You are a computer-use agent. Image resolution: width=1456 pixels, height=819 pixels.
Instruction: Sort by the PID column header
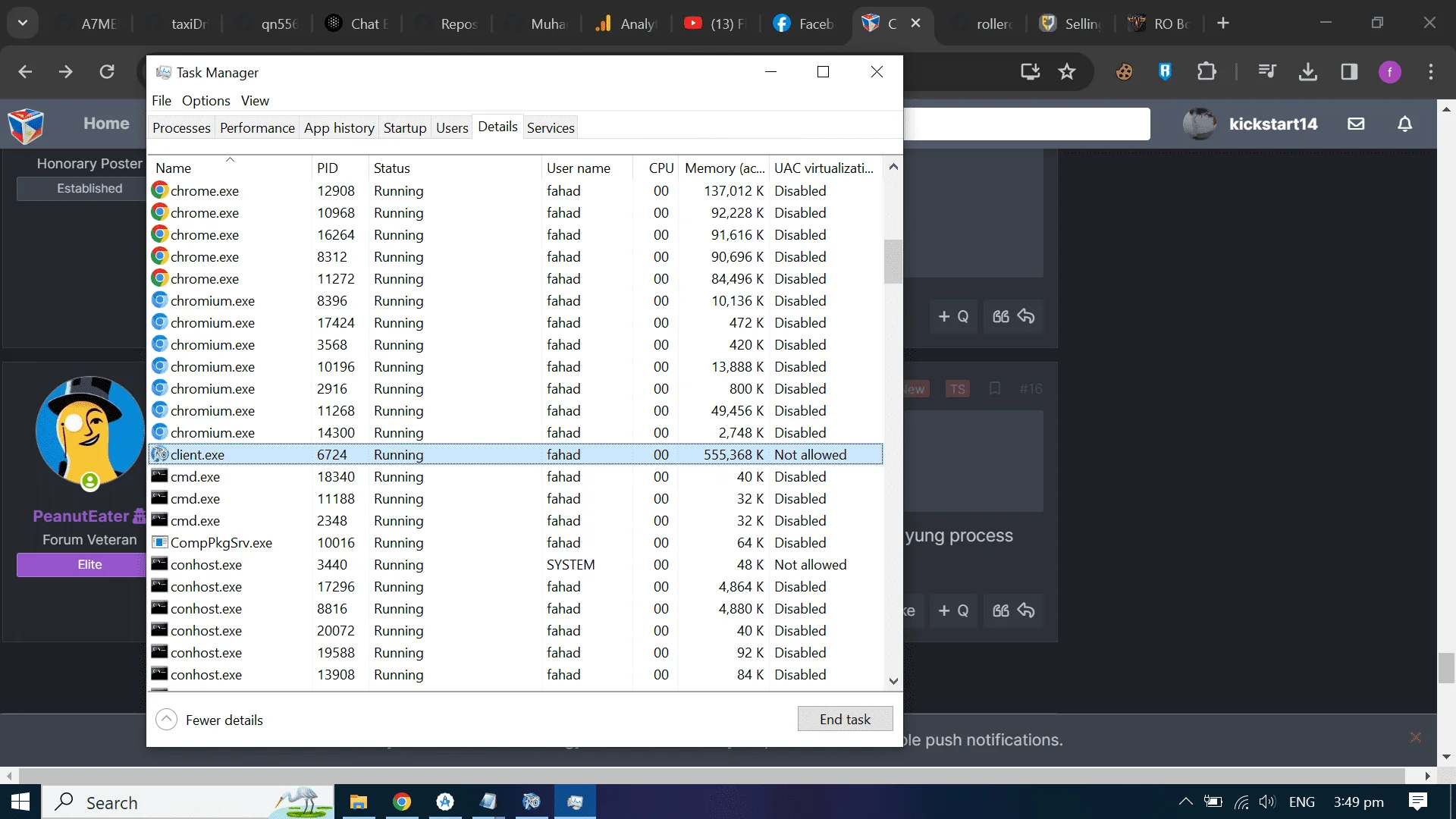point(340,168)
